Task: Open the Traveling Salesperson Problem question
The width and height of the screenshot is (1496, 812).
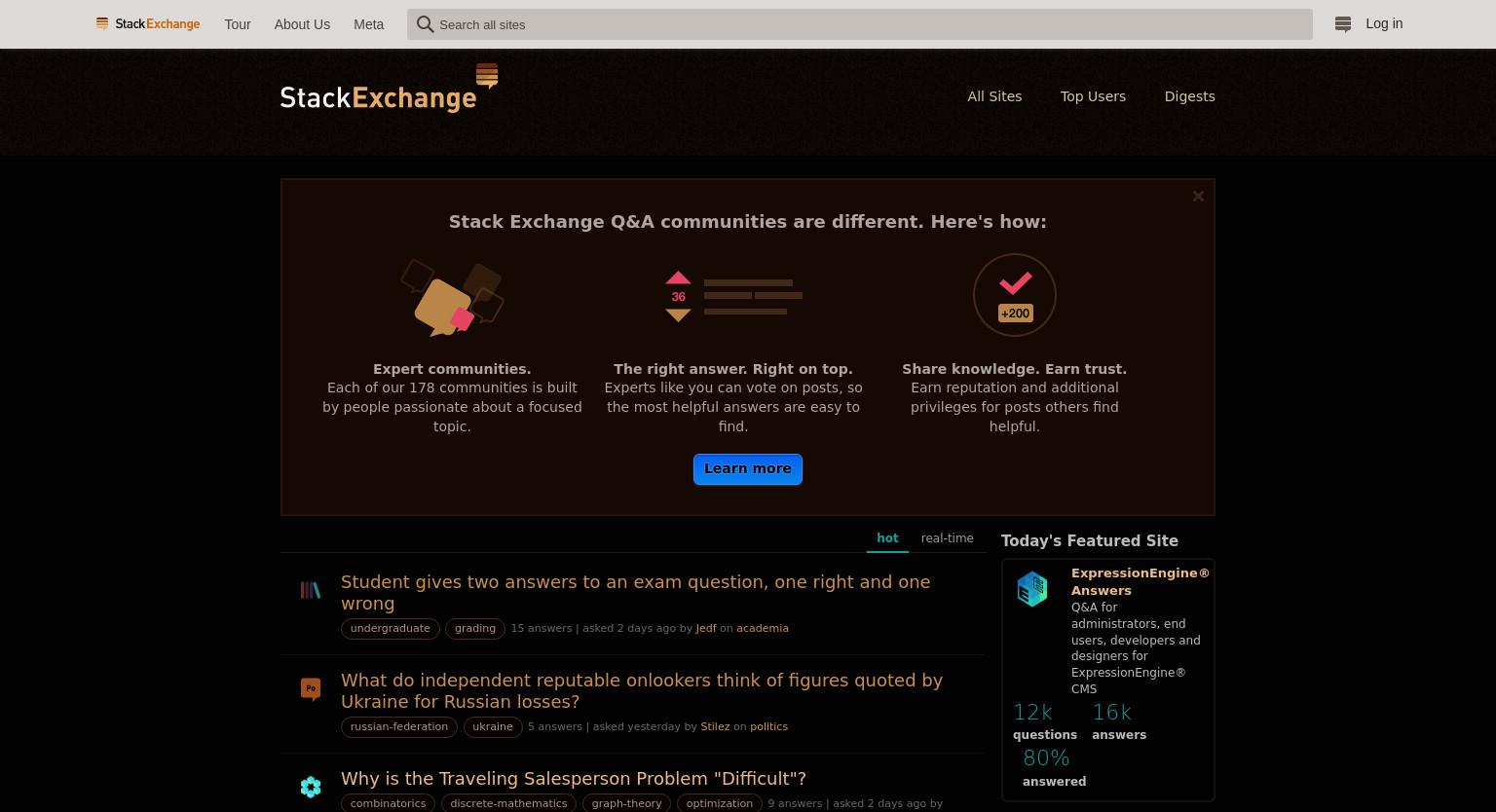Action: tap(574, 778)
